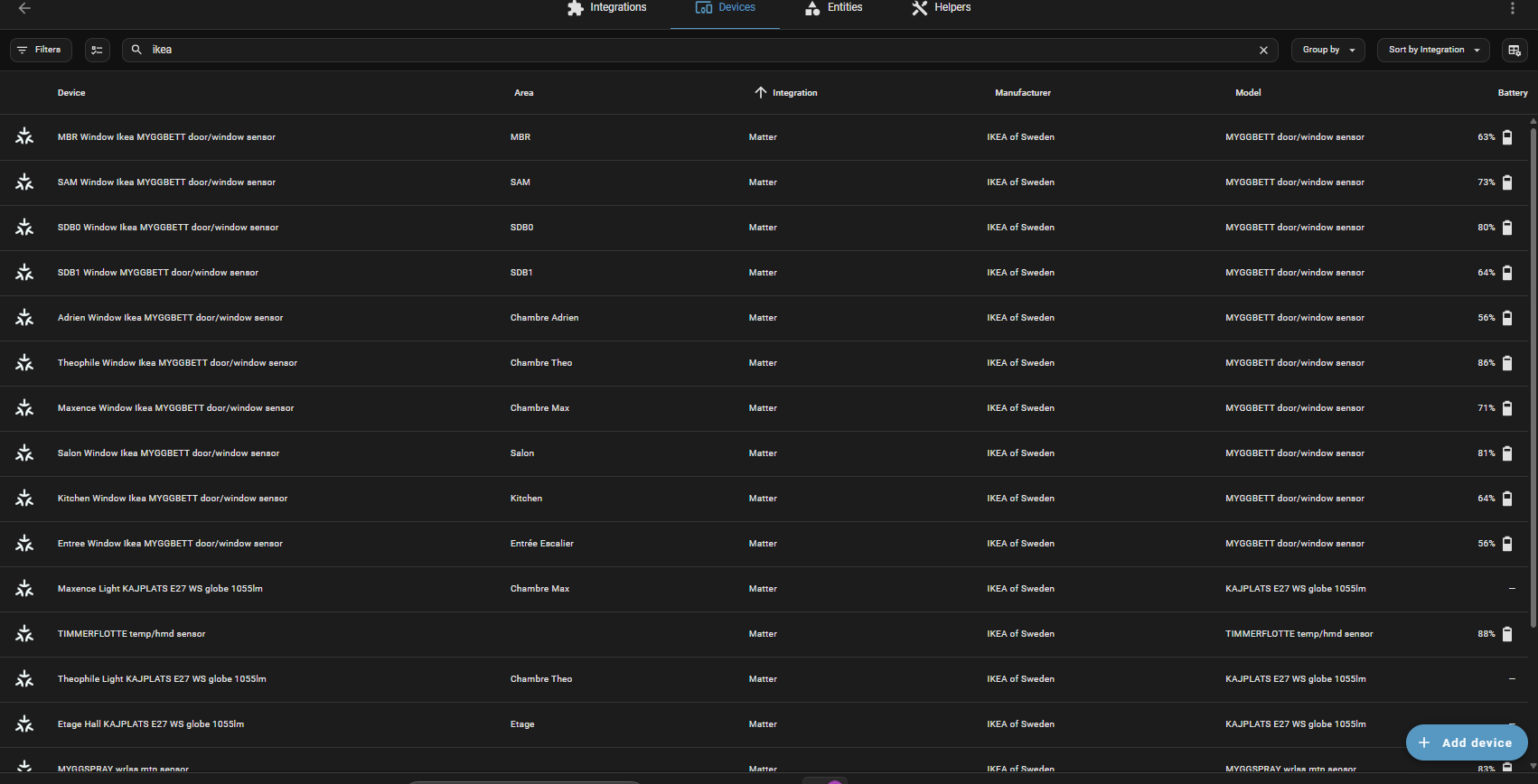Click Matter icon for Etage Hall light
The width and height of the screenshot is (1538, 784).
24,723
